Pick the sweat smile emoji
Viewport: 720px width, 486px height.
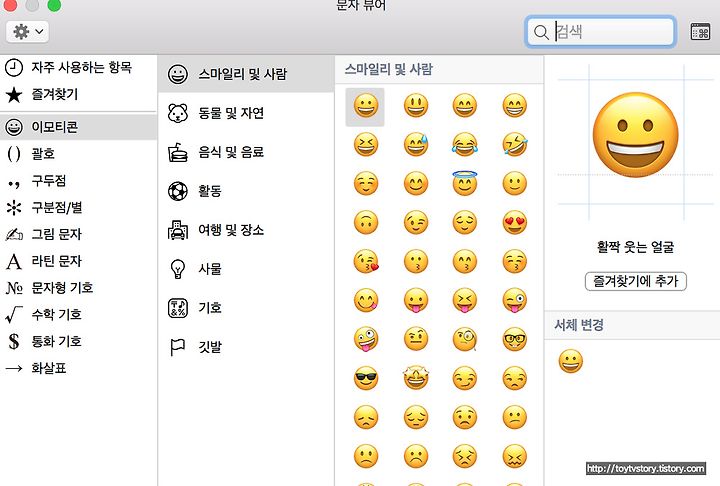[x=416, y=145]
